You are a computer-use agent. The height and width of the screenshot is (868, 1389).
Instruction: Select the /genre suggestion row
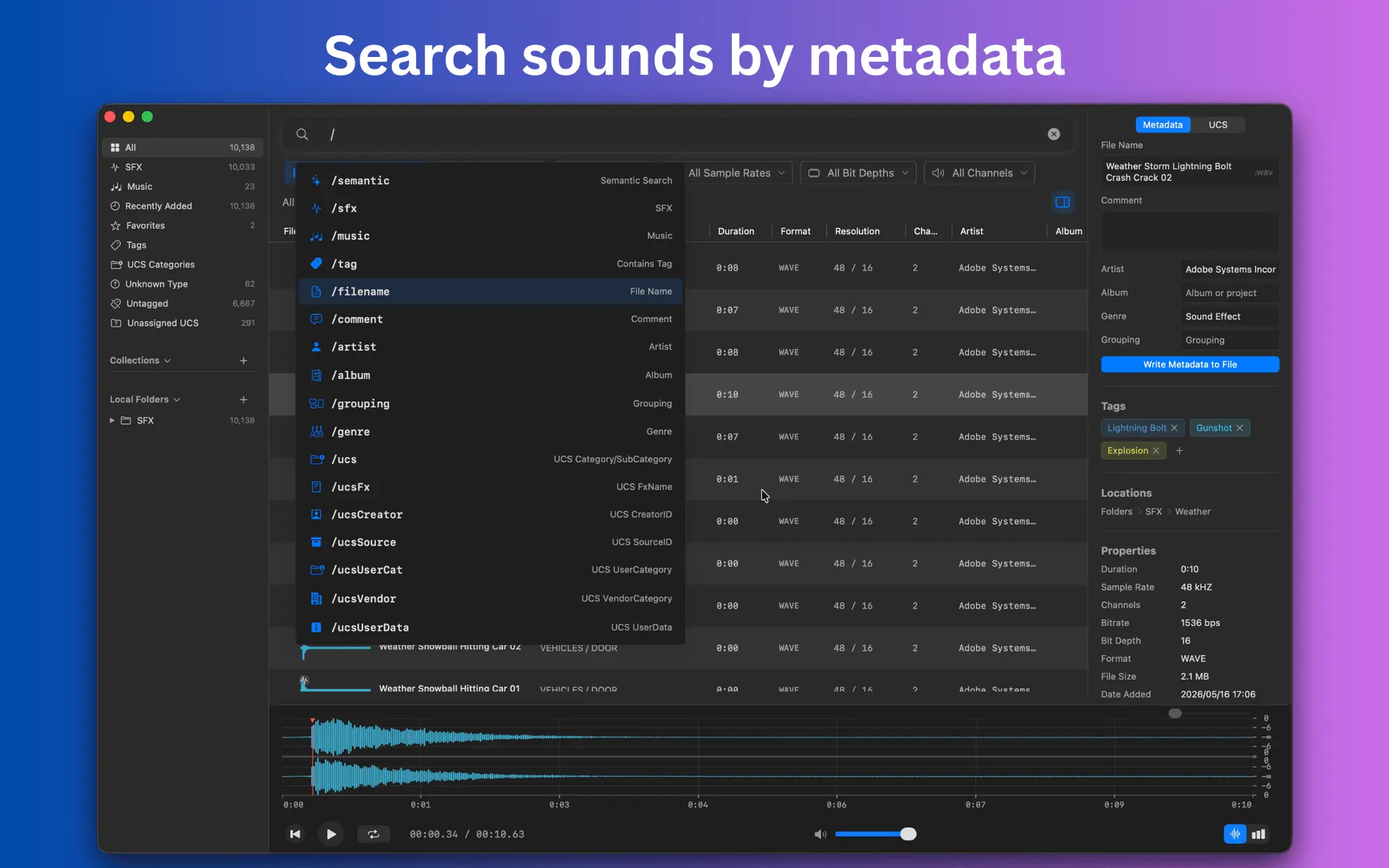pyautogui.click(x=490, y=431)
